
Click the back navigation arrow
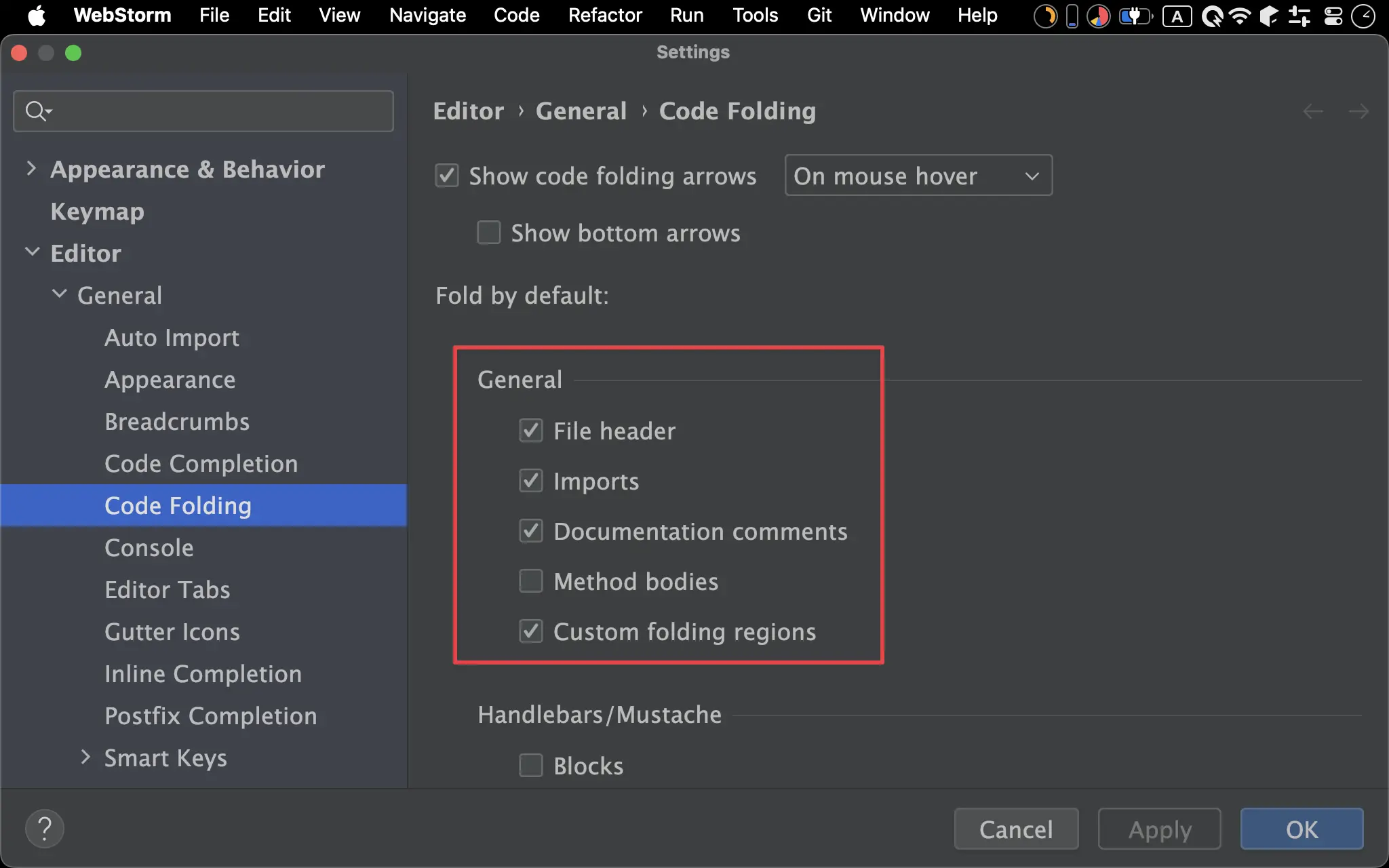[x=1313, y=111]
